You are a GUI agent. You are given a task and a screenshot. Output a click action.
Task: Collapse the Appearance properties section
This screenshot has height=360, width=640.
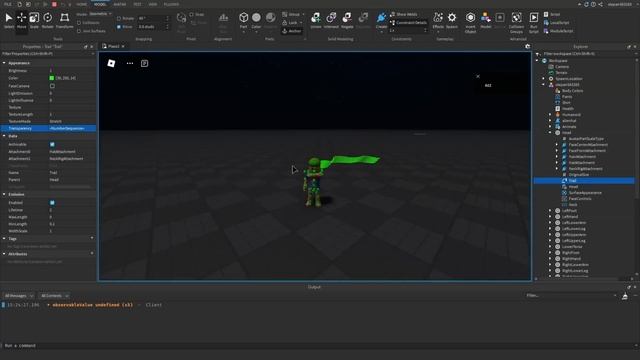coord(4,63)
